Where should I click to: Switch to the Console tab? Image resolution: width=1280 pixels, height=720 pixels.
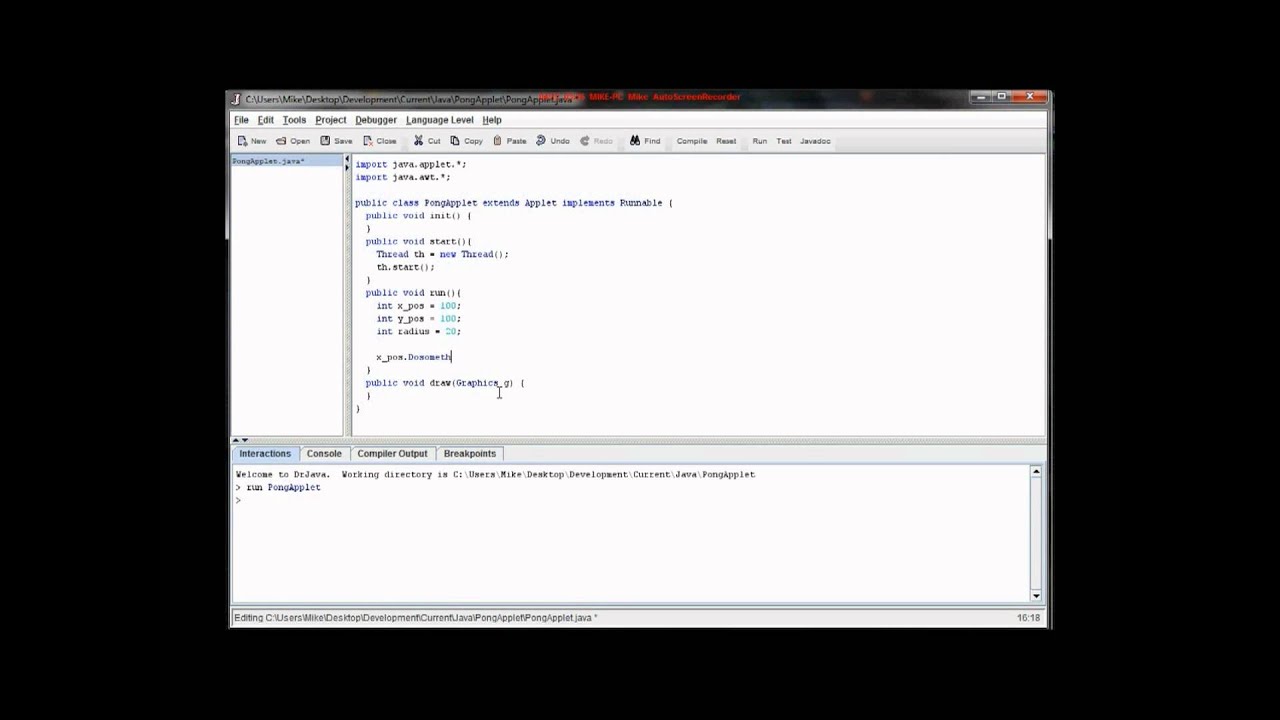click(324, 453)
